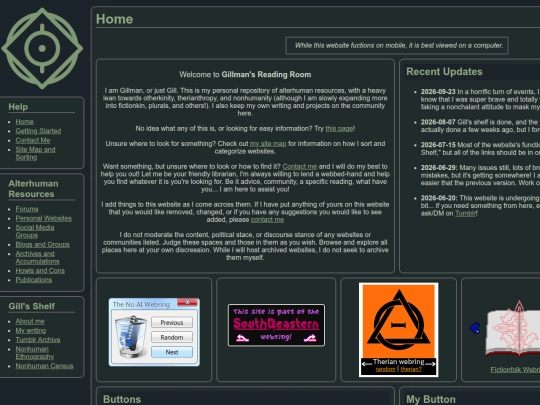The height and width of the screenshot is (405, 540).
Task: Open Forums under Alterhuman Resources
Action: pos(27,209)
